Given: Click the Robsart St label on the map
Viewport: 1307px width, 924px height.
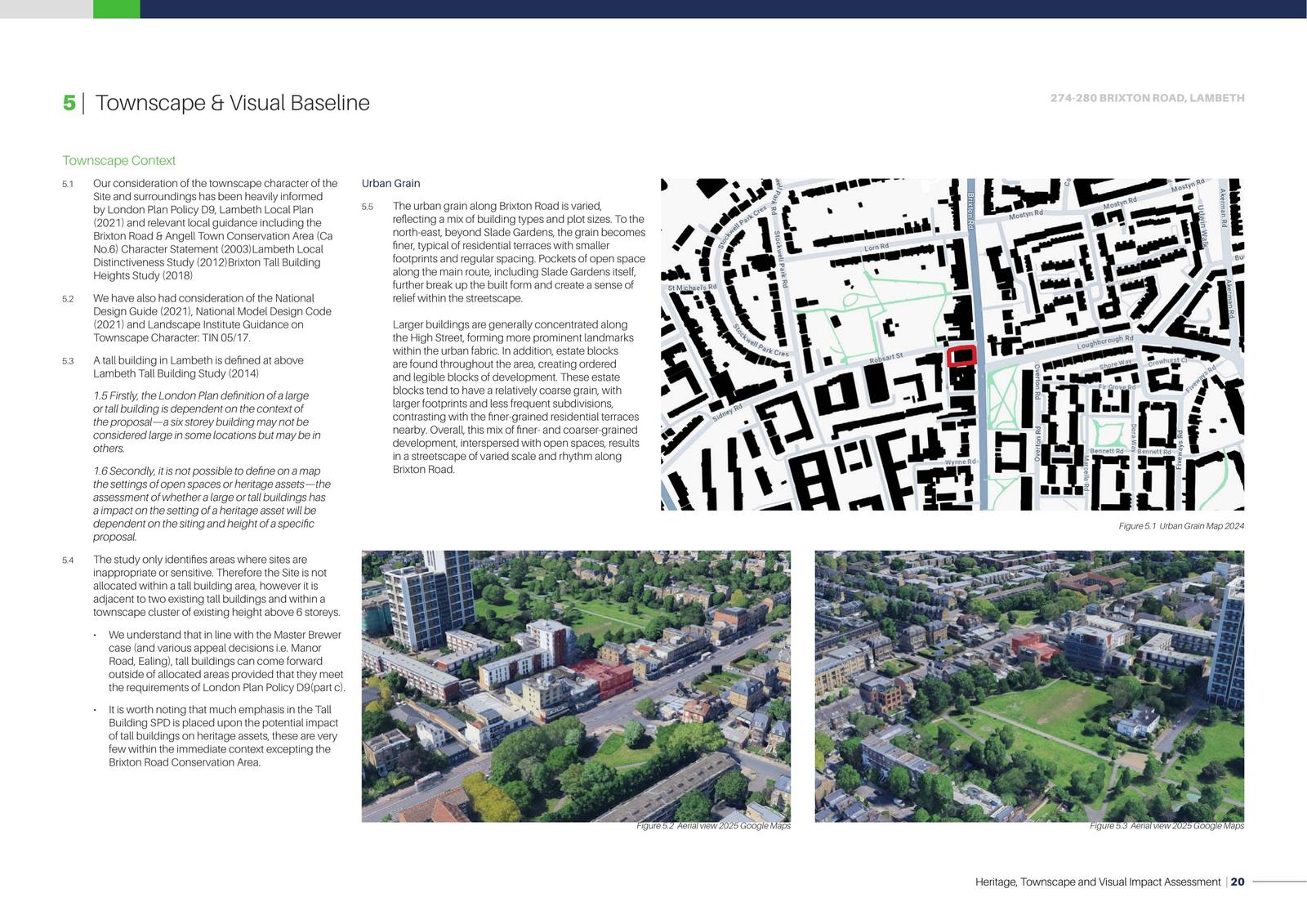Looking at the screenshot, I should pyautogui.click(x=885, y=358).
